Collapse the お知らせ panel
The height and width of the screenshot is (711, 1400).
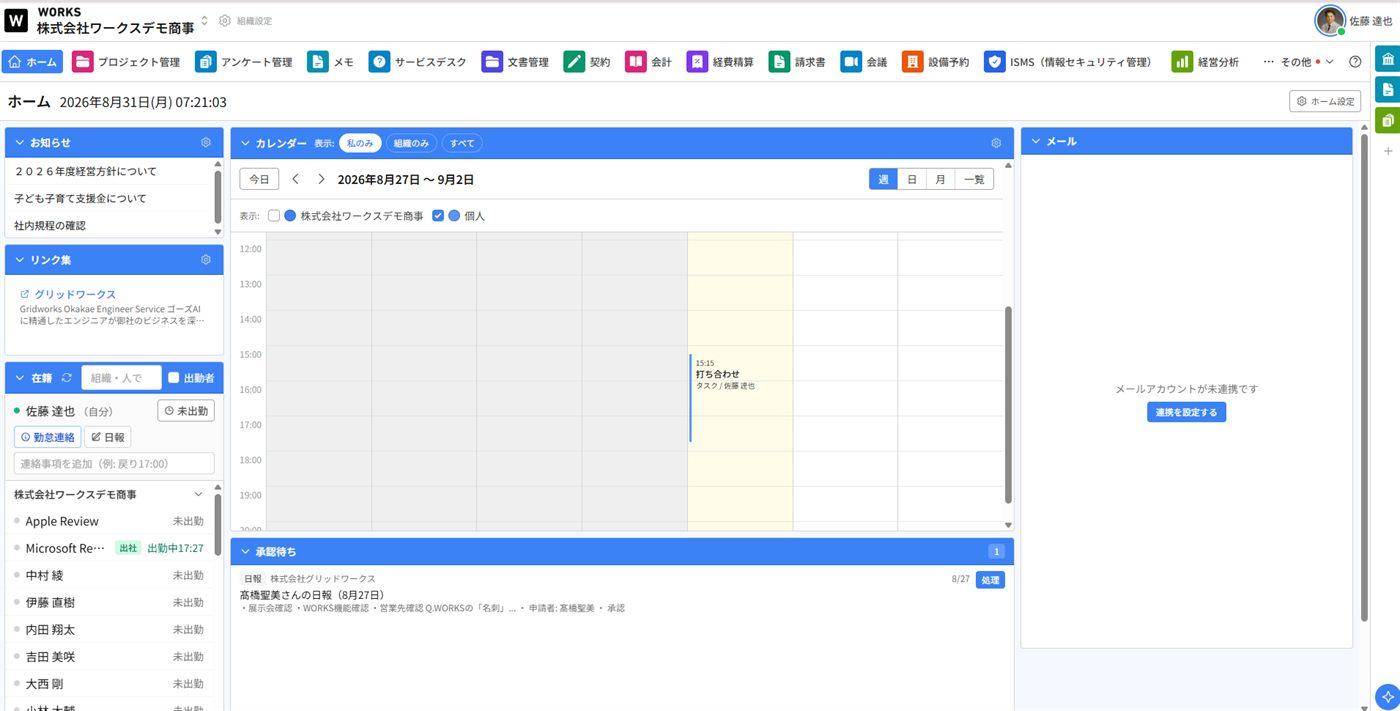click(x=19, y=143)
